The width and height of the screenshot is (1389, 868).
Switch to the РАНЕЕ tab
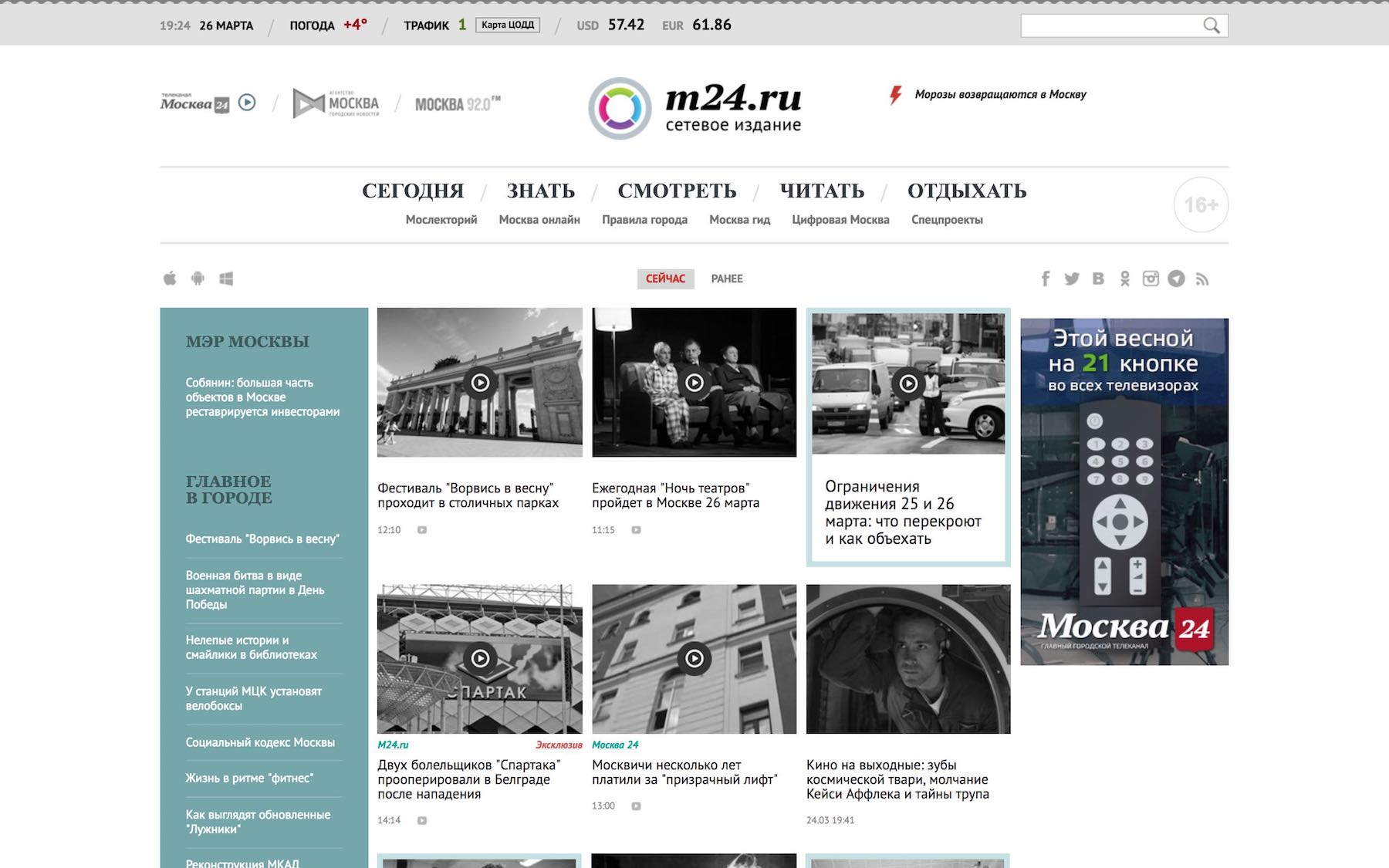[727, 279]
